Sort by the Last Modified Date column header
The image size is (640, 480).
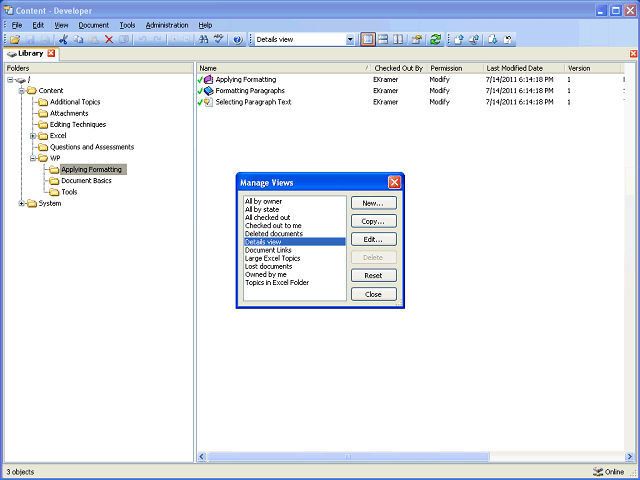524,68
